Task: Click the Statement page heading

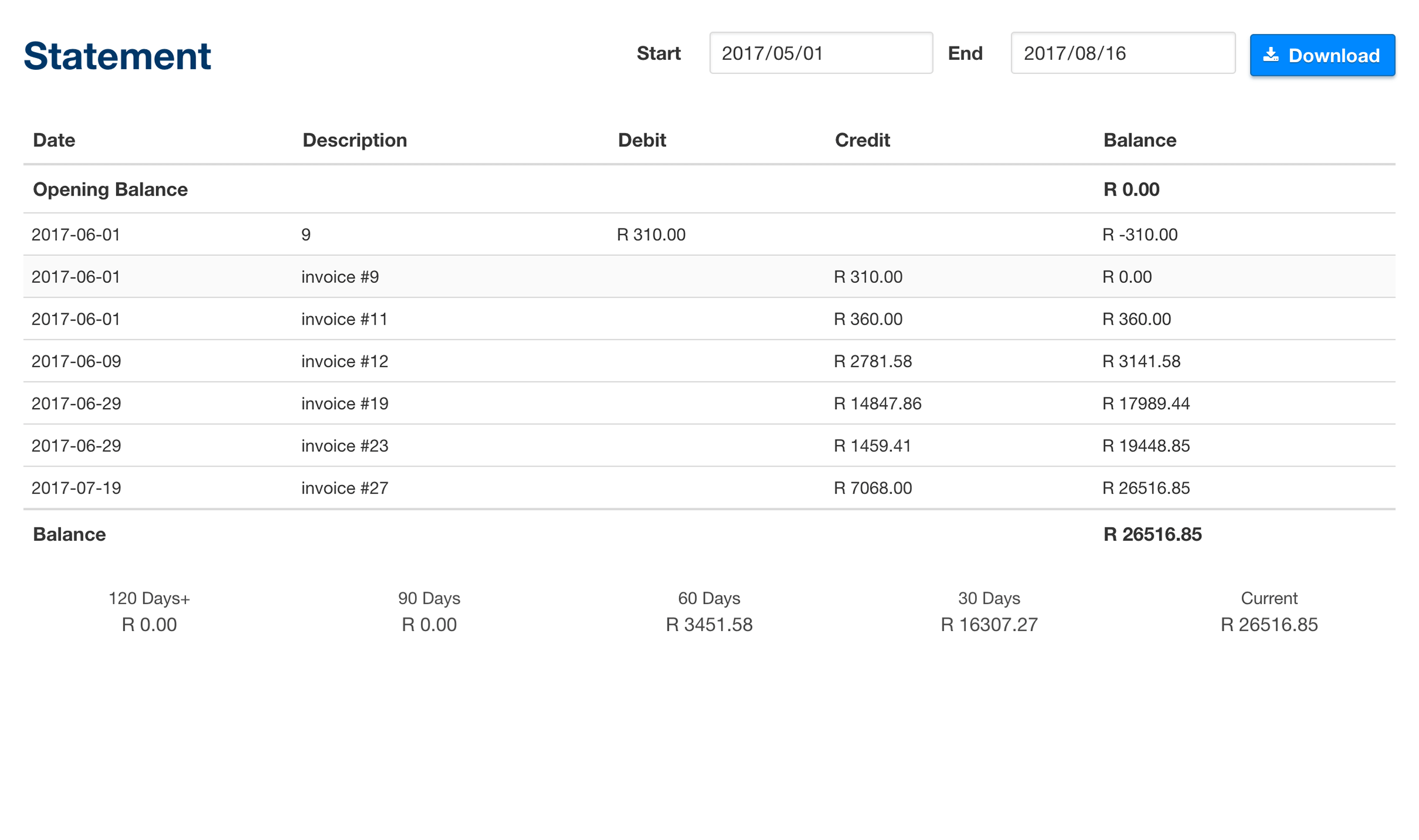Action: 117,56
